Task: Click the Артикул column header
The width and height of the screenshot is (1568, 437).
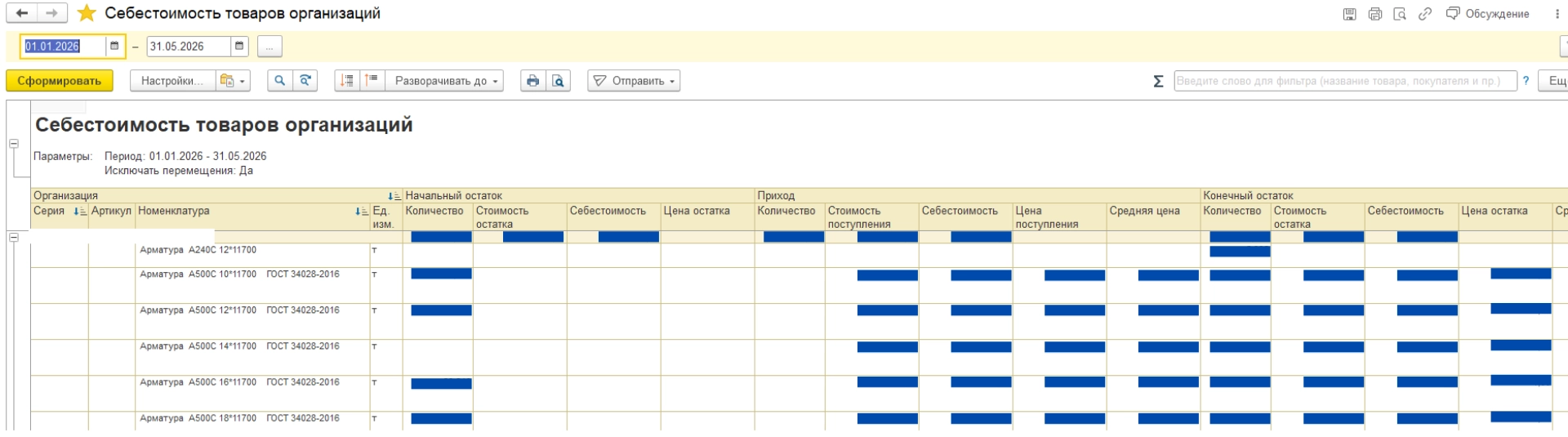Action: pyautogui.click(x=112, y=216)
